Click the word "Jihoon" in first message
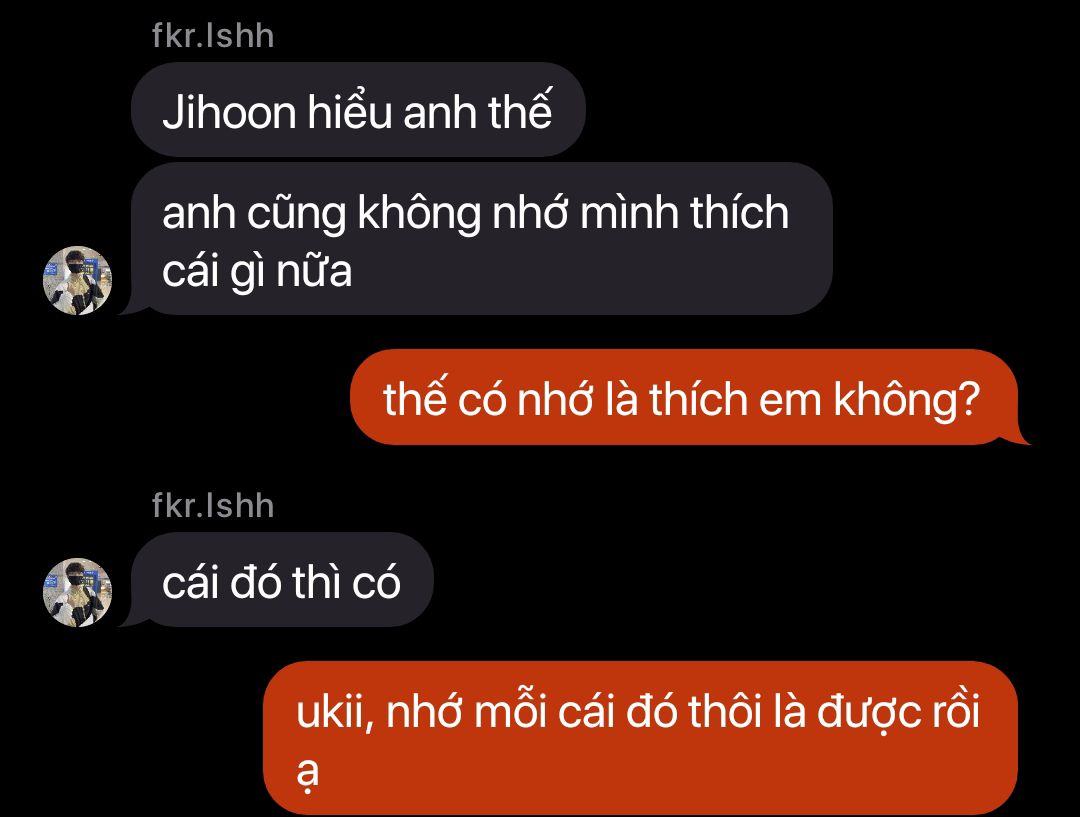The width and height of the screenshot is (1080, 817). [229, 113]
